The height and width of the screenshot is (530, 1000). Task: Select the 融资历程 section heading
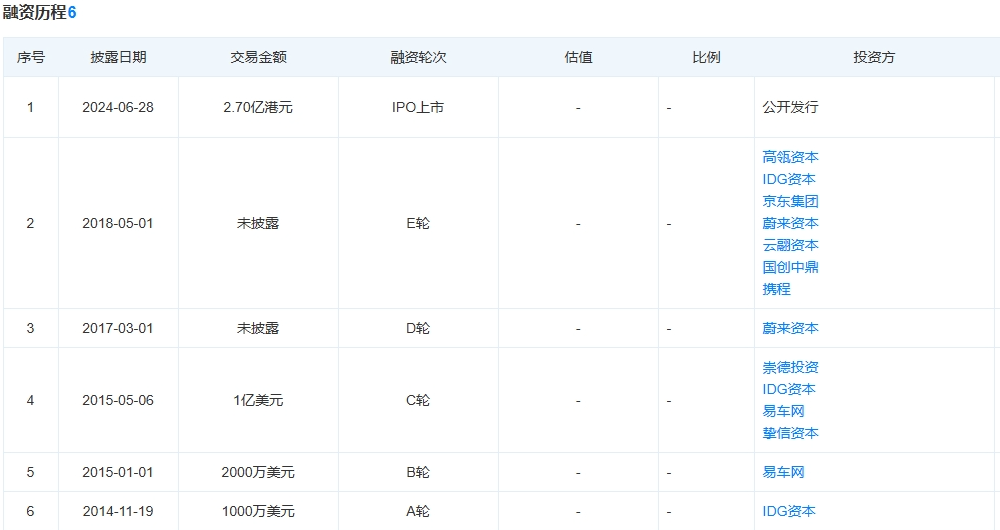34,12
